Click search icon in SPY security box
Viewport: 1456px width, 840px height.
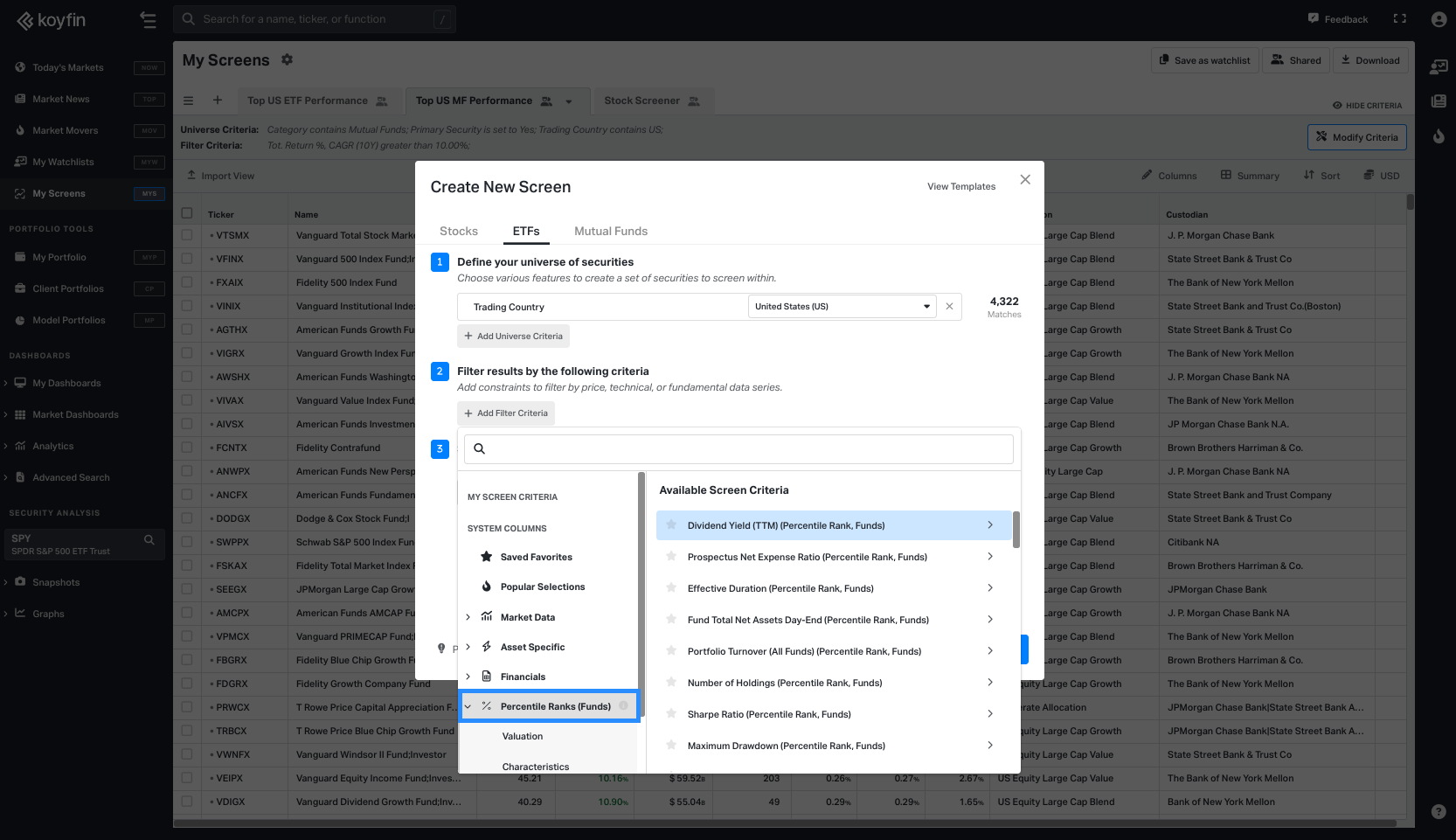coord(149,540)
